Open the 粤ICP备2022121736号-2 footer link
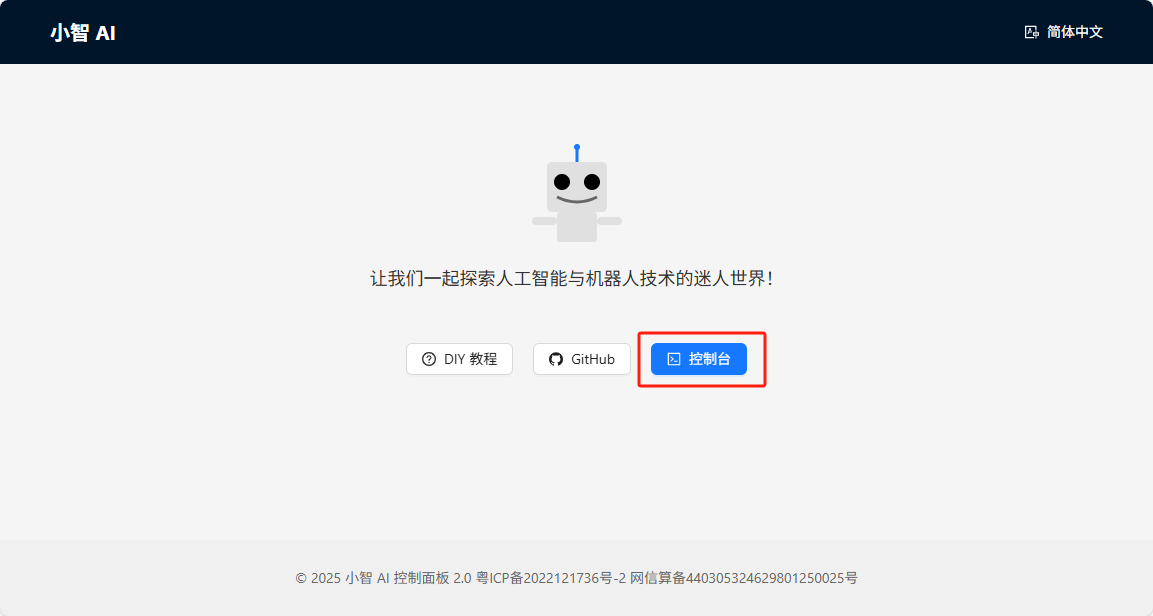This screenshot has width=1153, height=616. coord(551,579)
